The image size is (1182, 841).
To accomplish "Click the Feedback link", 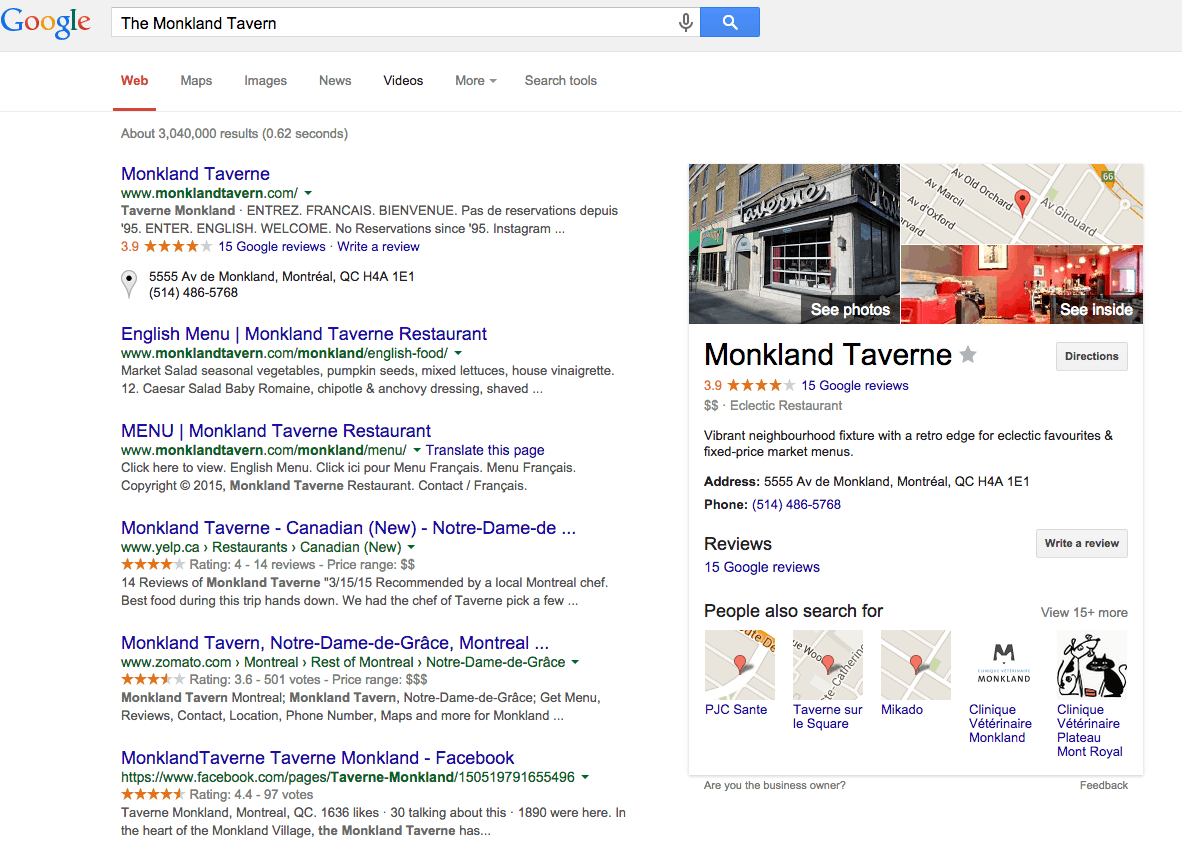I will (1104, 785).
